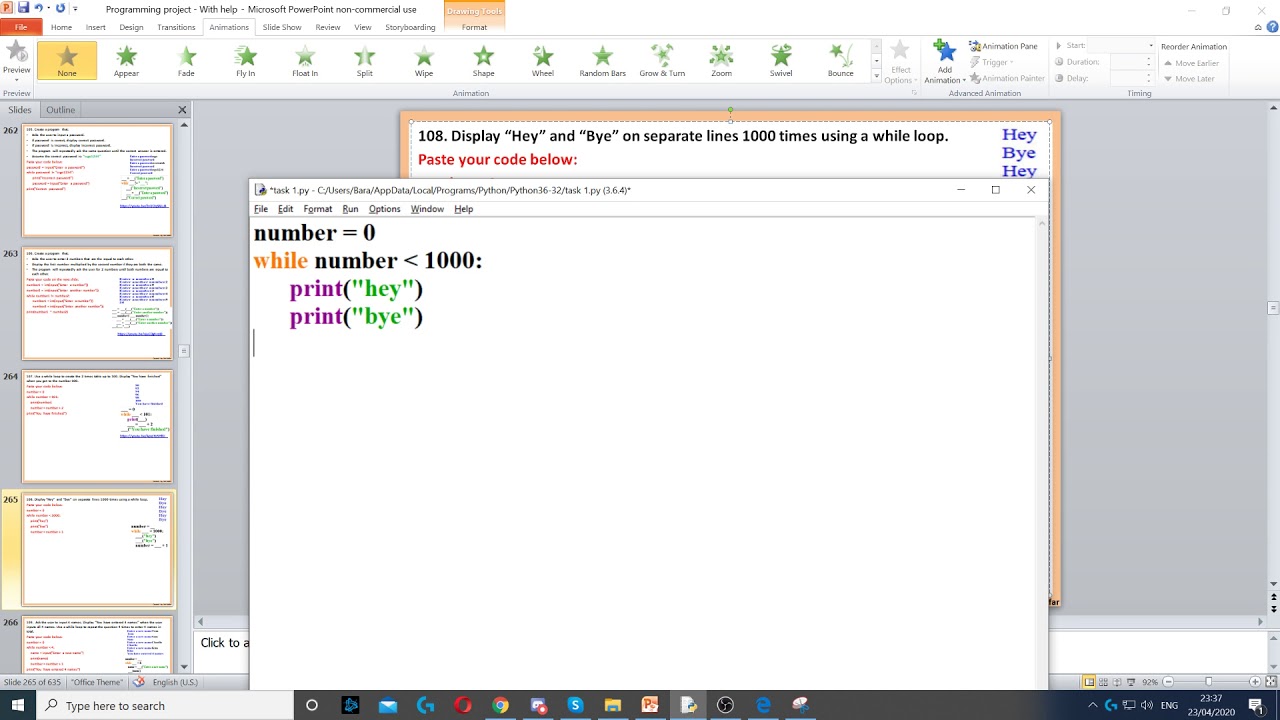Open the Options menu in IDLE
Screen dimensions: 1280x720
[384, 209]
